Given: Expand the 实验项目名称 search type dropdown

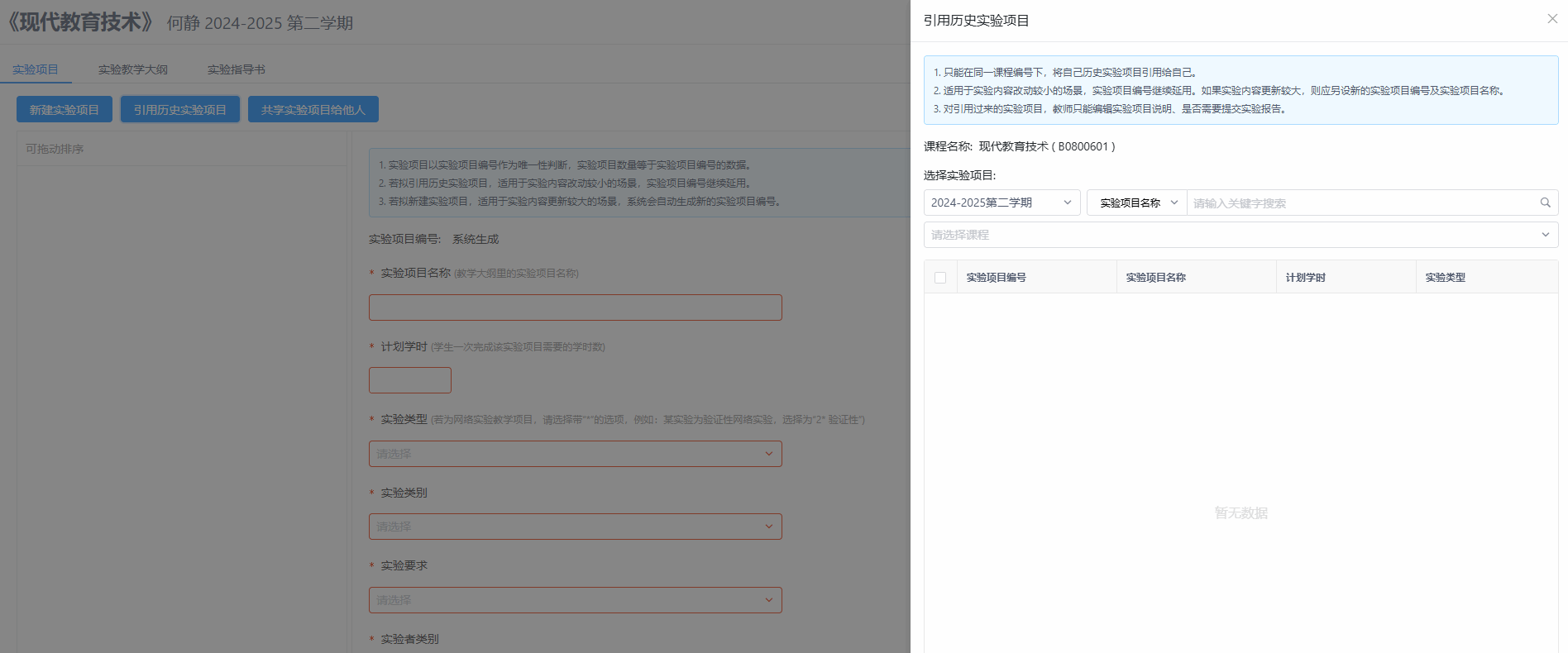Looking at the screenshot, I should click(x=1137, y=203).
